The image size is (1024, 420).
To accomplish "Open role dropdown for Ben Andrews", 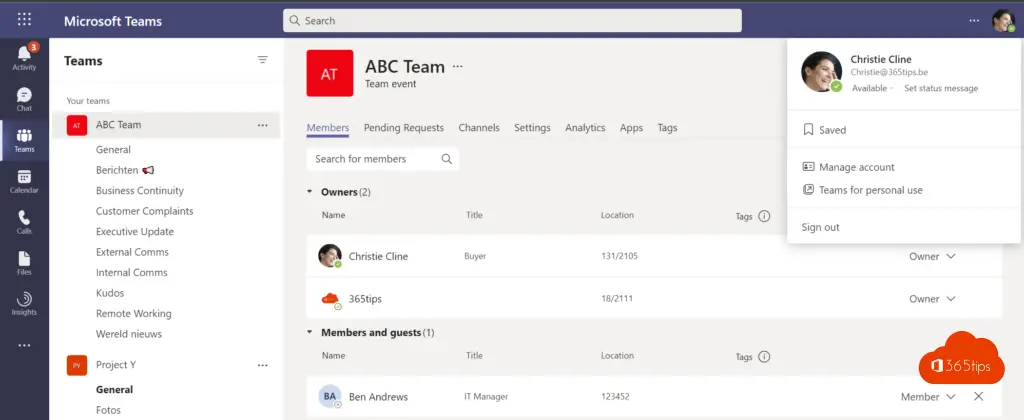I will (x=929, y=397).
